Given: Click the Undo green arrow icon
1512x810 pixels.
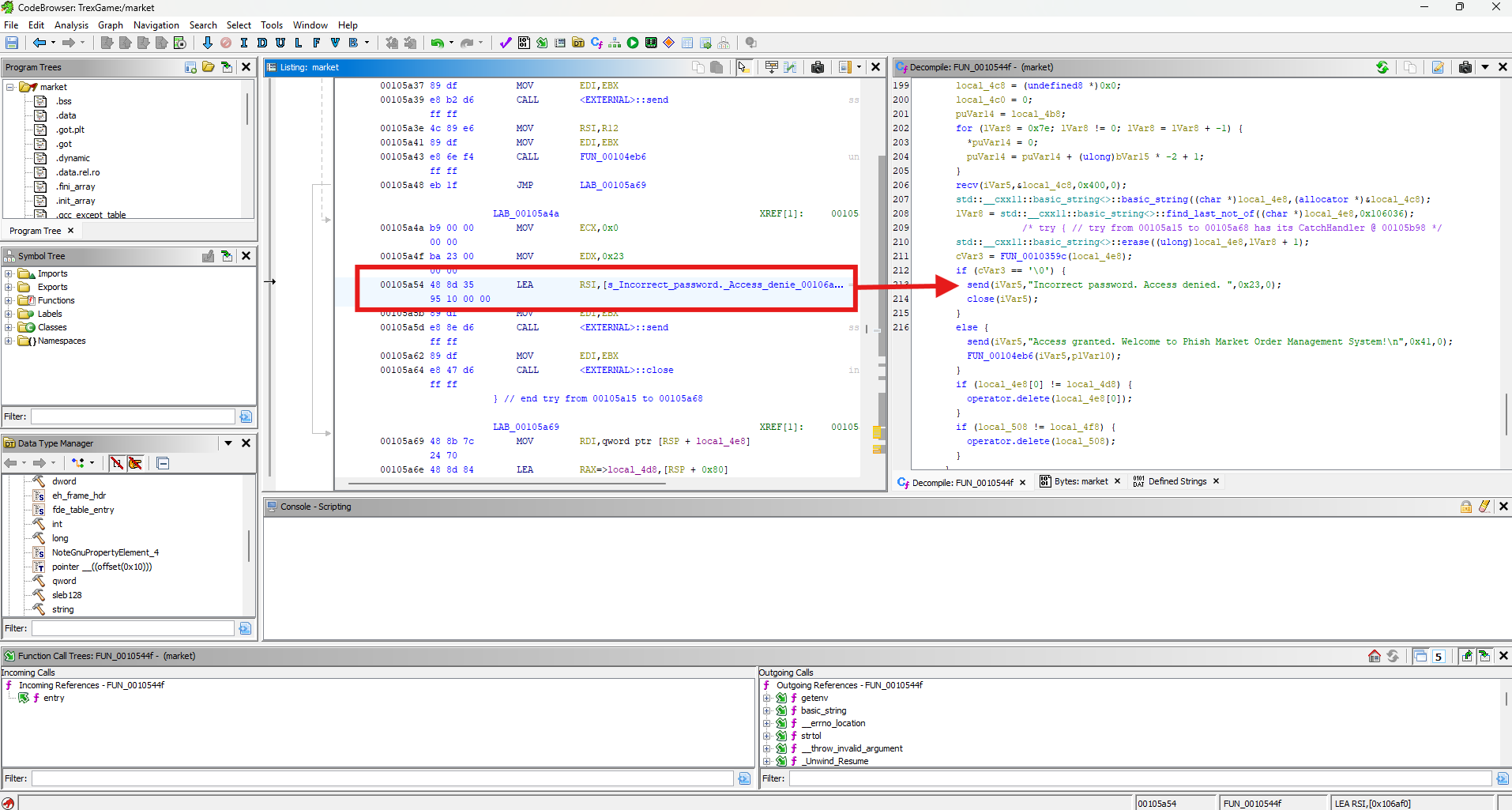Looking at the screenshot, I should pyautogui.click(x=437, y=43).
